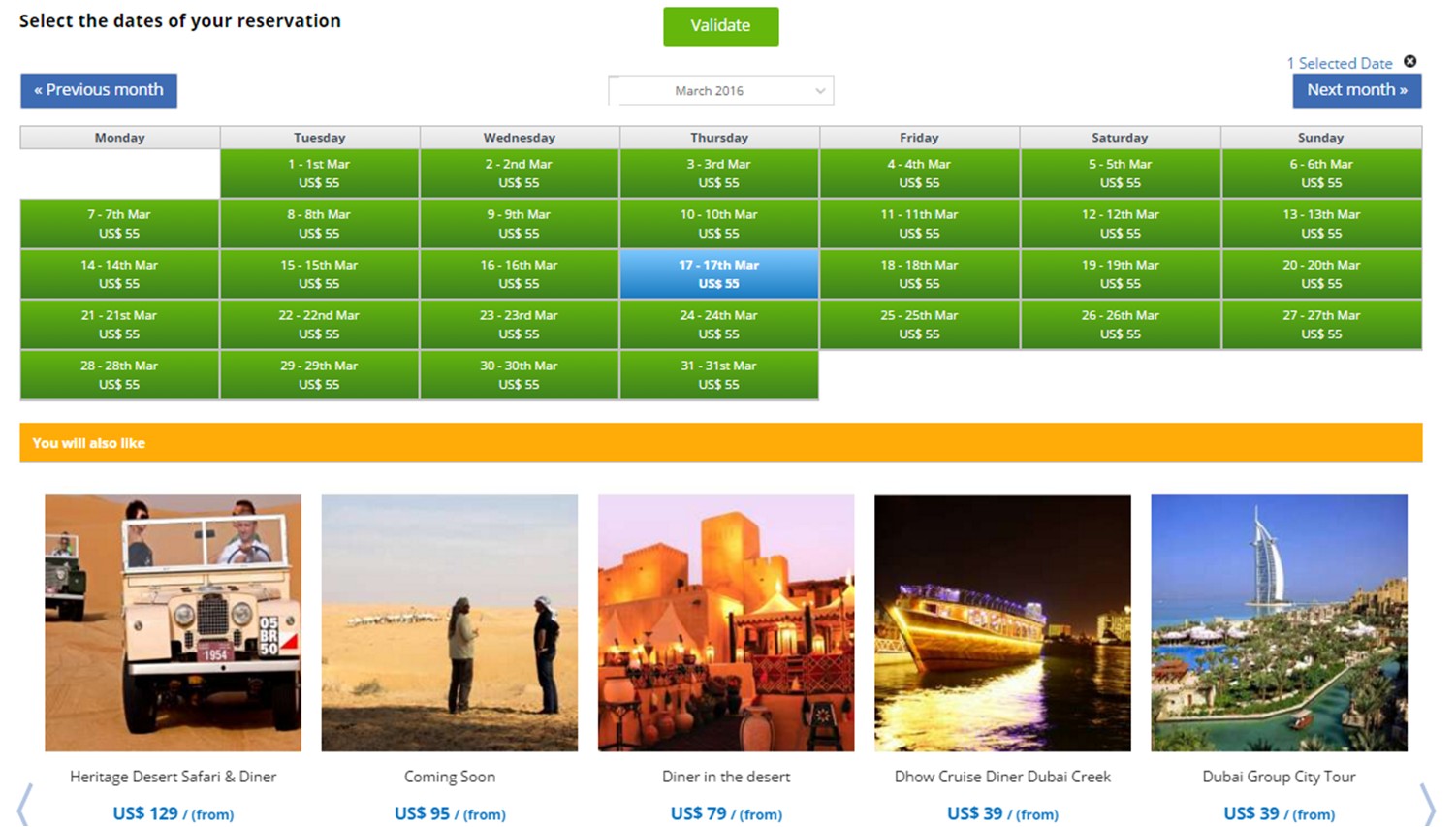Open Diner in the desert photo
1456x827 pixels.
(726, 623)
